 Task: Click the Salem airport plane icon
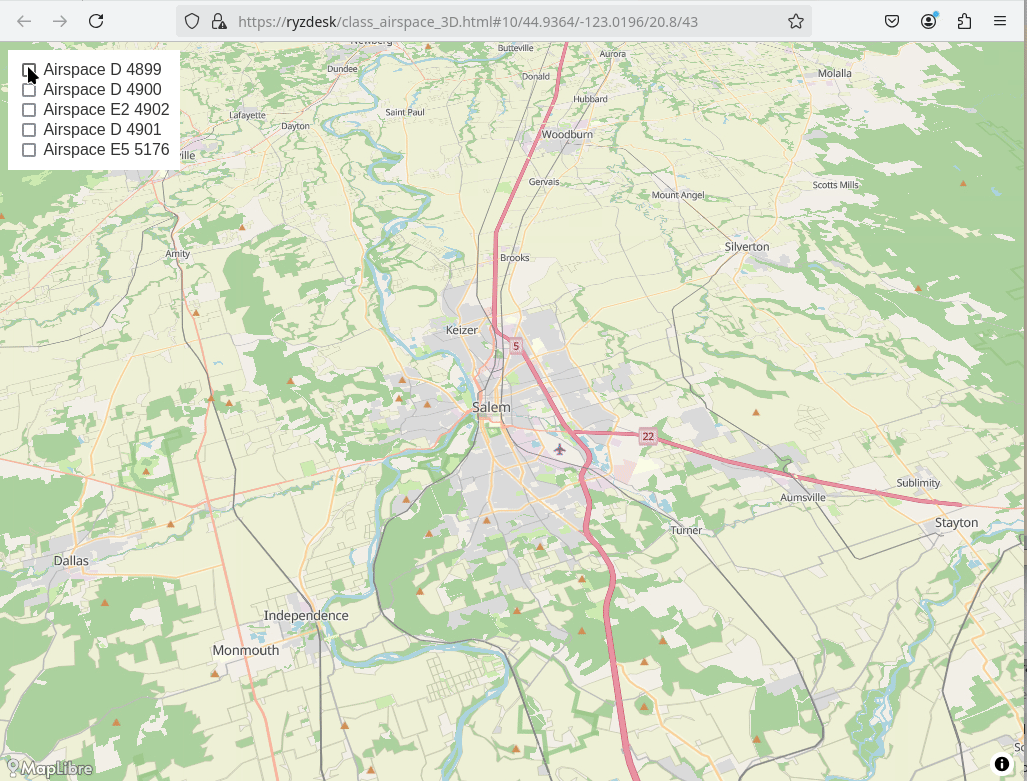559,449
